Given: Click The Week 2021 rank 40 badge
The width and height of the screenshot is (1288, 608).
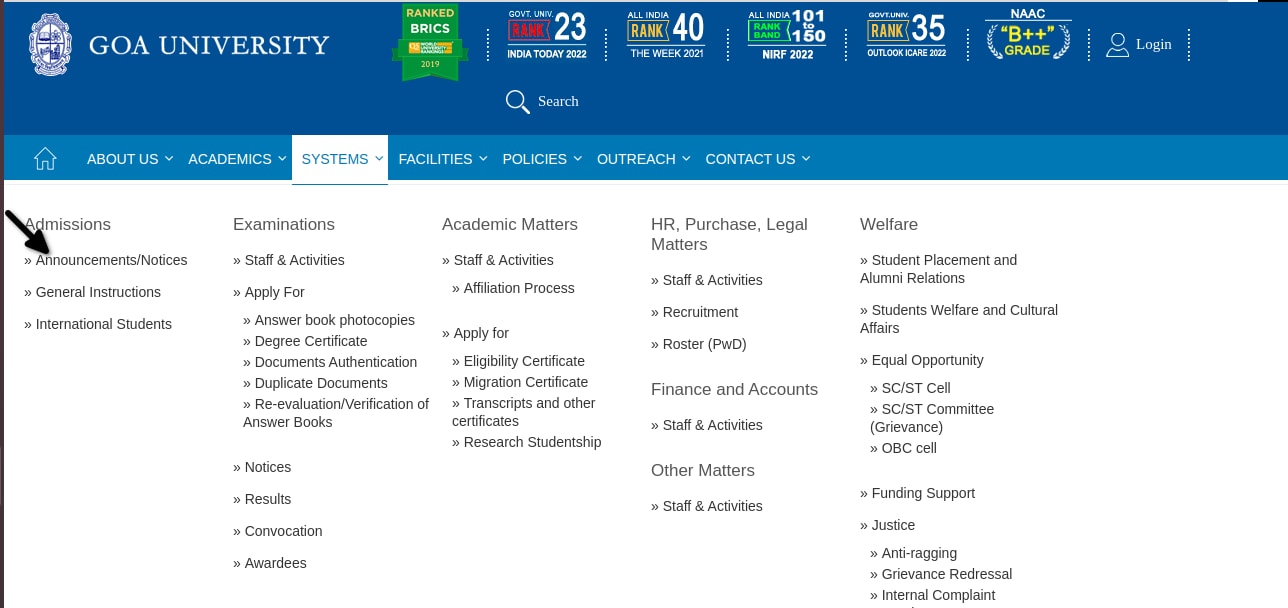Looking at the screenshot, I should [666, 35].
